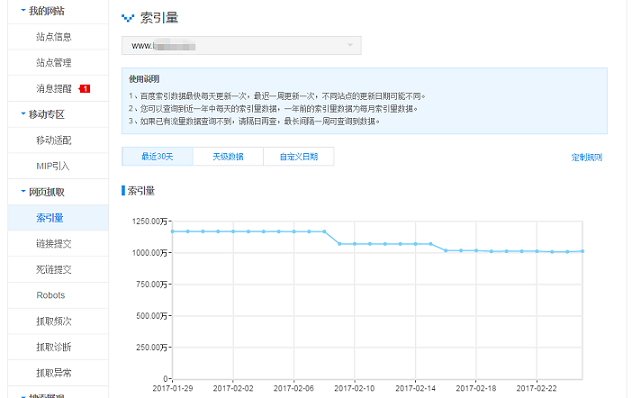Open MIP引入 in the sidebar

click(x=53, y=166)
